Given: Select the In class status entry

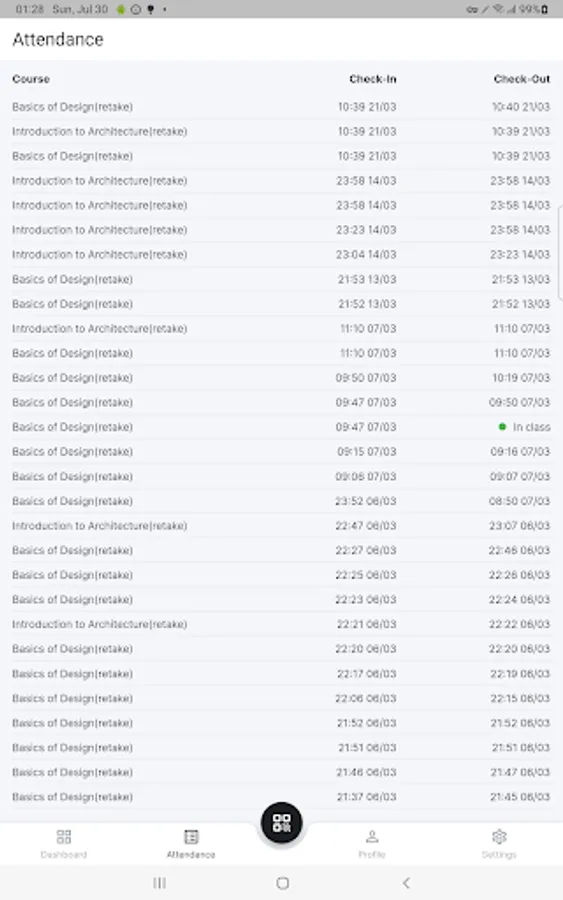Looking at the screenshot, I should click(525, 427).
